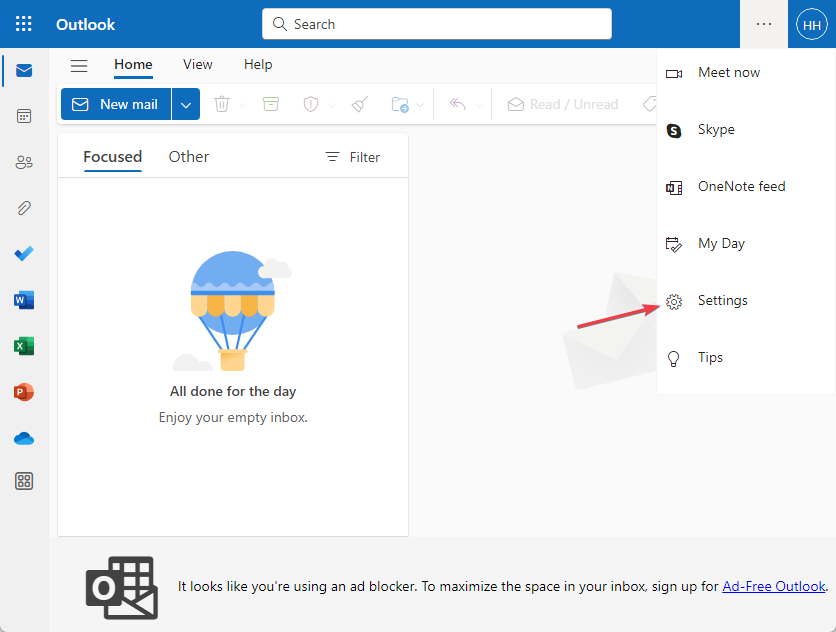
Task: Choose My Day from the menu
Action: [x=745, y=244]
